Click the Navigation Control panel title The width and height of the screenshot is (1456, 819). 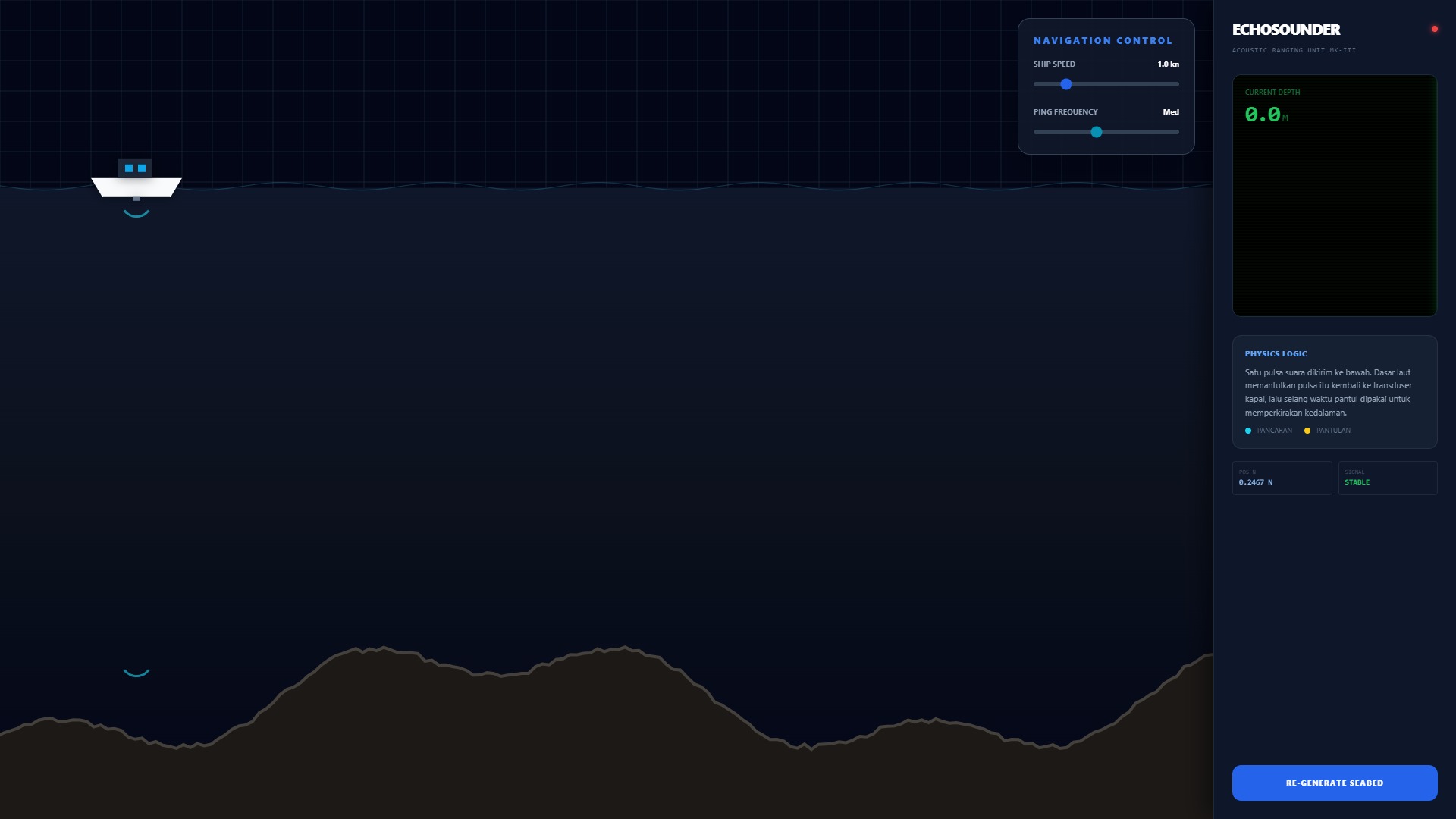pyautogui.click(x=1103, y=41)
